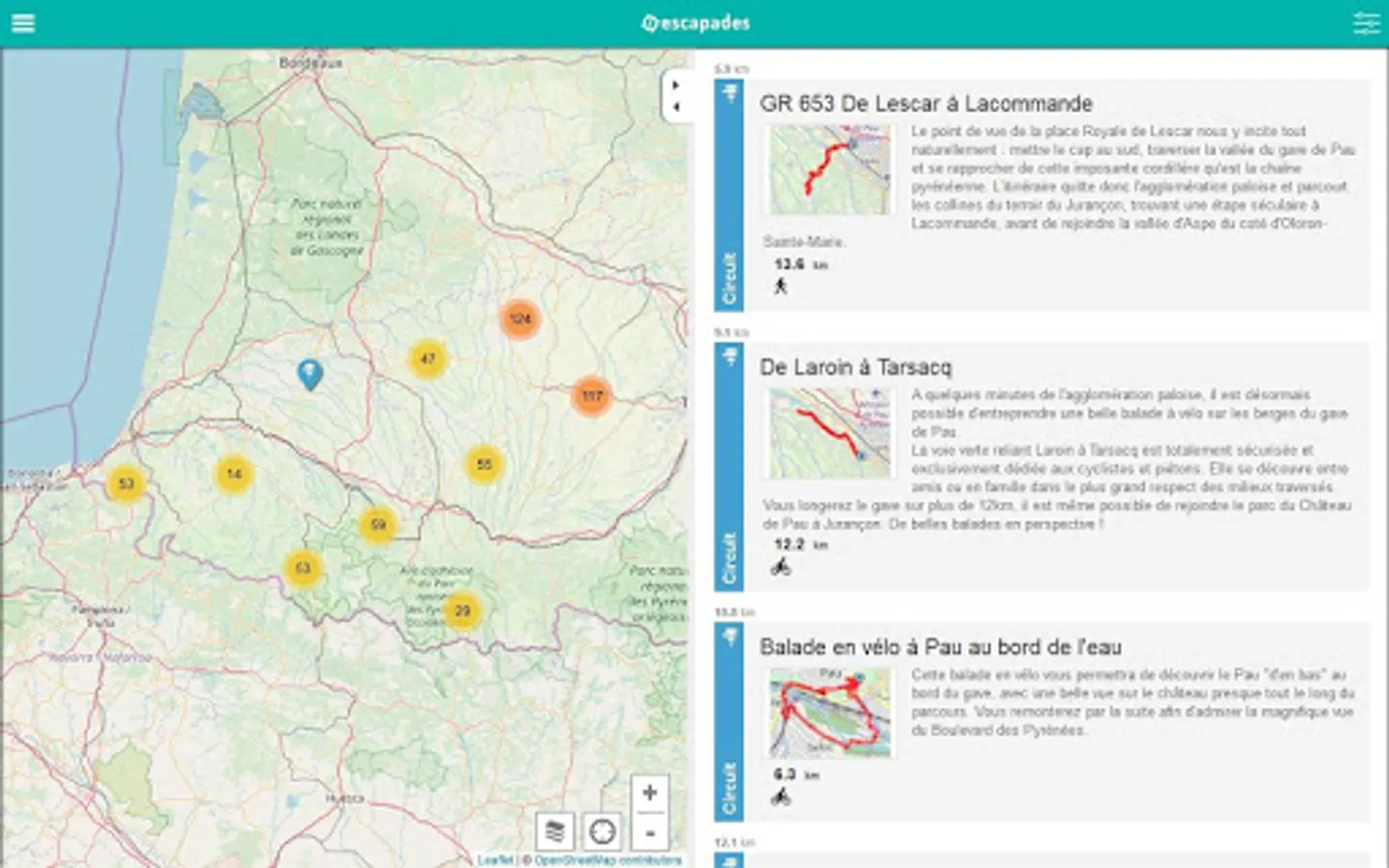Open the yellow cluster marker 53
The height and width of the screenshot is (868, 1389).
125,483
